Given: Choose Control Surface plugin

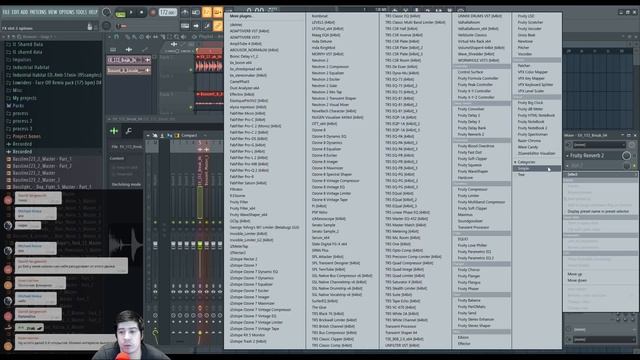Looking at the screenshot, I should tap(470, 72).
